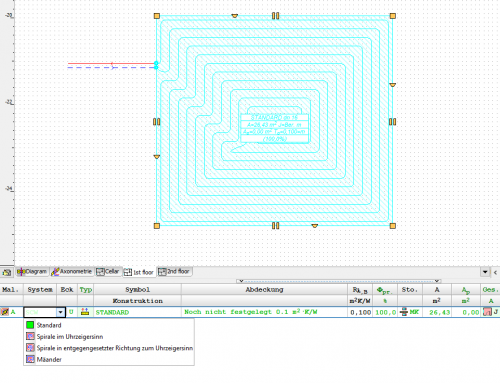Switch to the Diagram tab

tap(32, 272)
